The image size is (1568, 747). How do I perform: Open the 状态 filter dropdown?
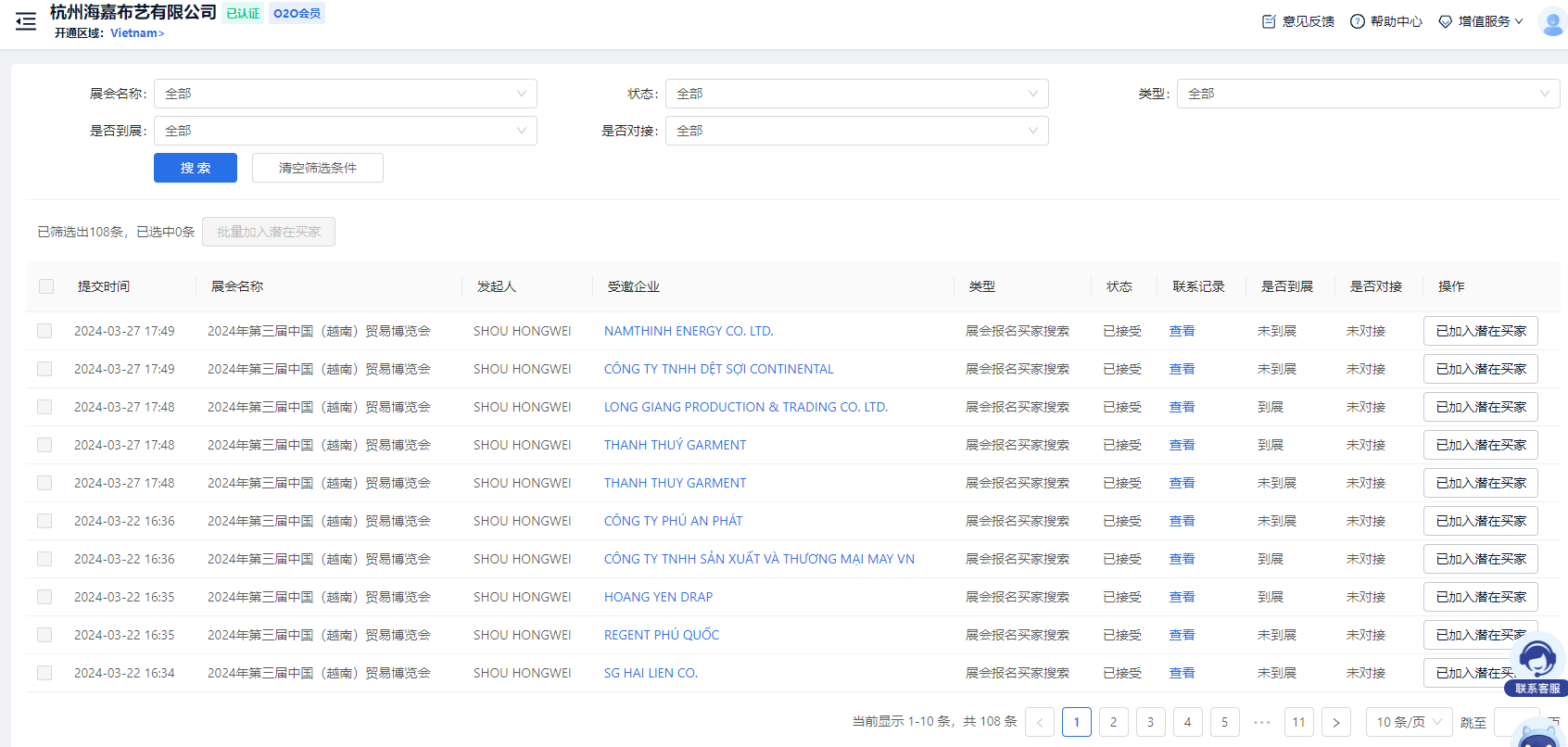pos(856,94)
